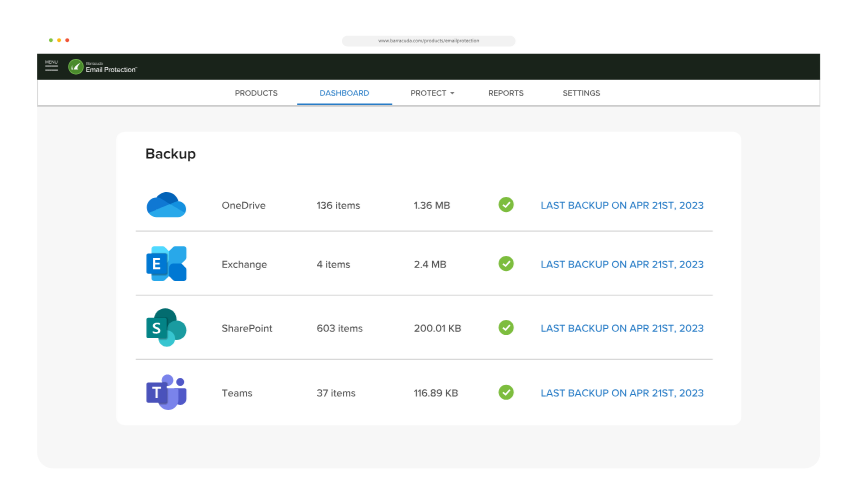860x501 pixels.
Task: Click the OneDrive row label
Action: [x=244, y=205]
